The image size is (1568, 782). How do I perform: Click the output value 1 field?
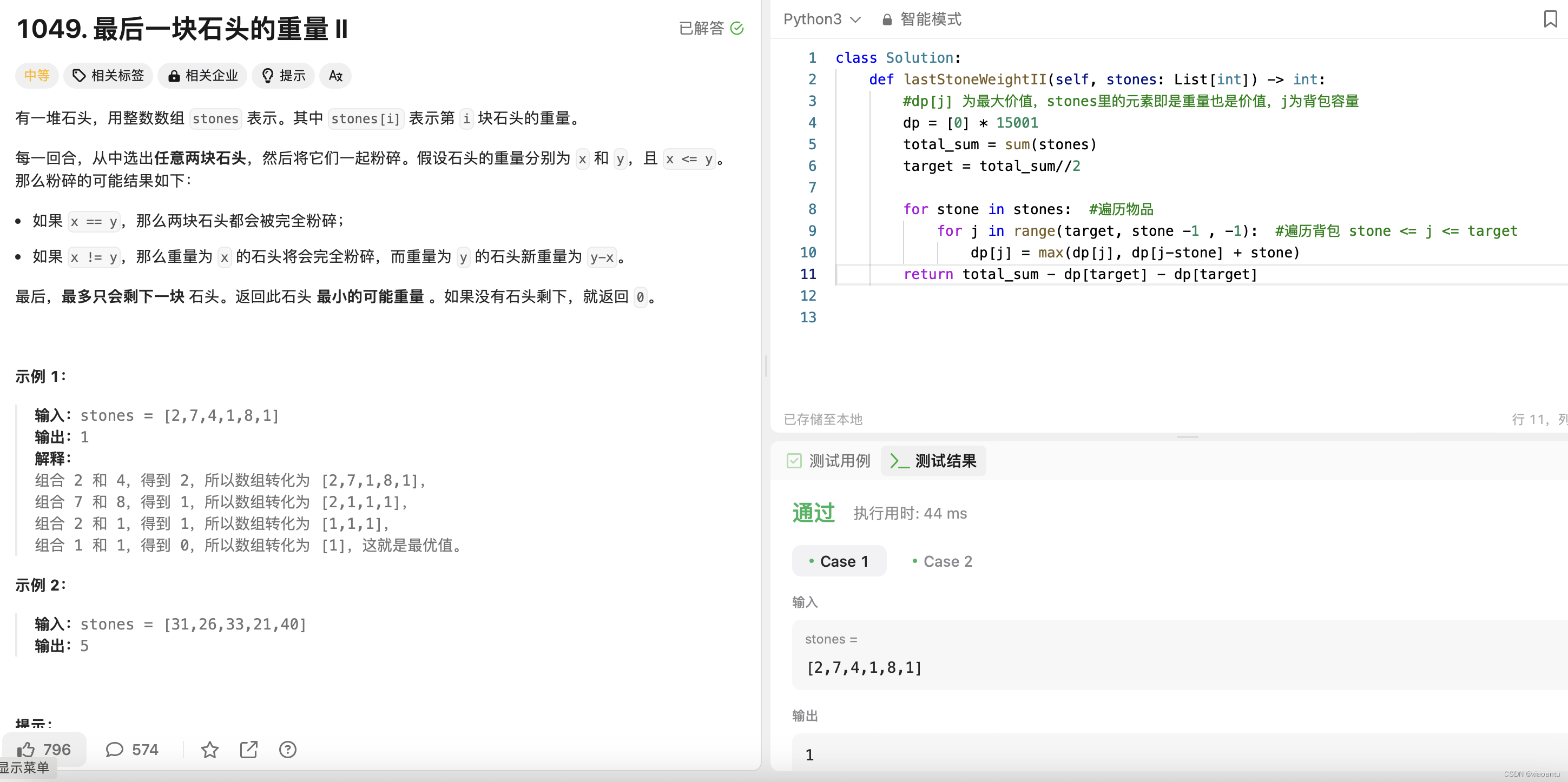click(x=1180, y=754)
